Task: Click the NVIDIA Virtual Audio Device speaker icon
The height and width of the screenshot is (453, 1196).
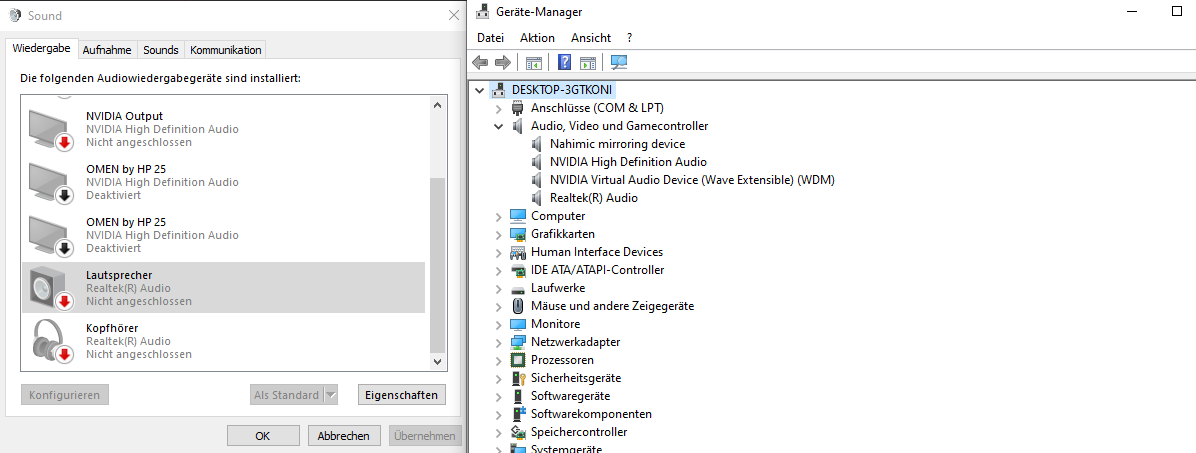Action: pos(537,180)
